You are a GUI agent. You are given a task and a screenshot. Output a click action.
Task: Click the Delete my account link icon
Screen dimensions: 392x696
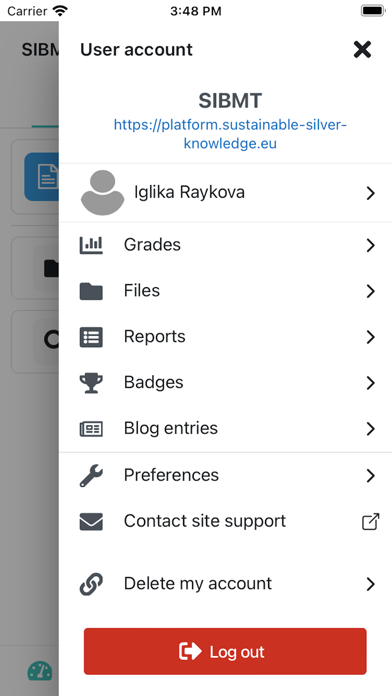(x=91, y=584)
